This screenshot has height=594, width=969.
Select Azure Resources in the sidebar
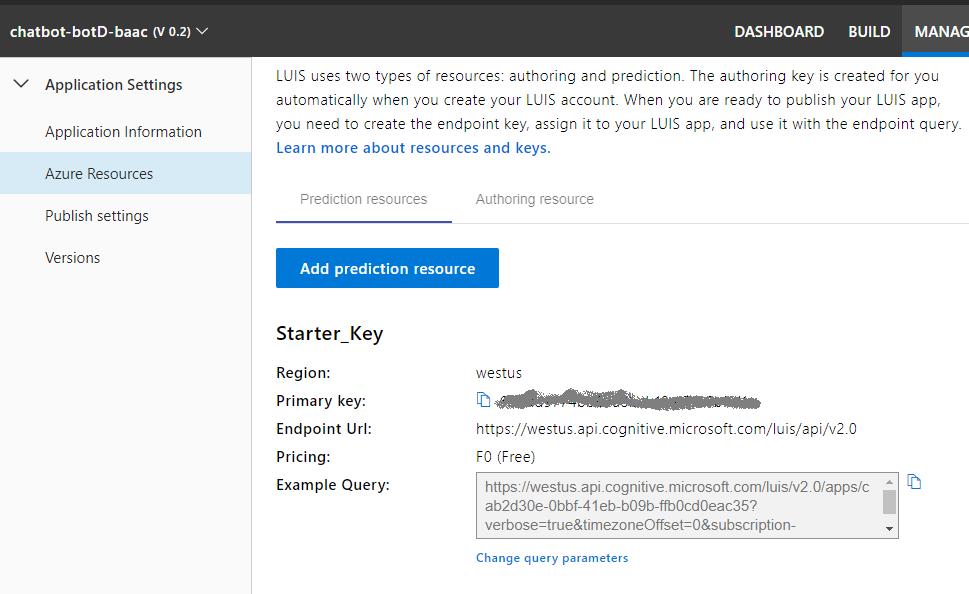click(99, 174)
